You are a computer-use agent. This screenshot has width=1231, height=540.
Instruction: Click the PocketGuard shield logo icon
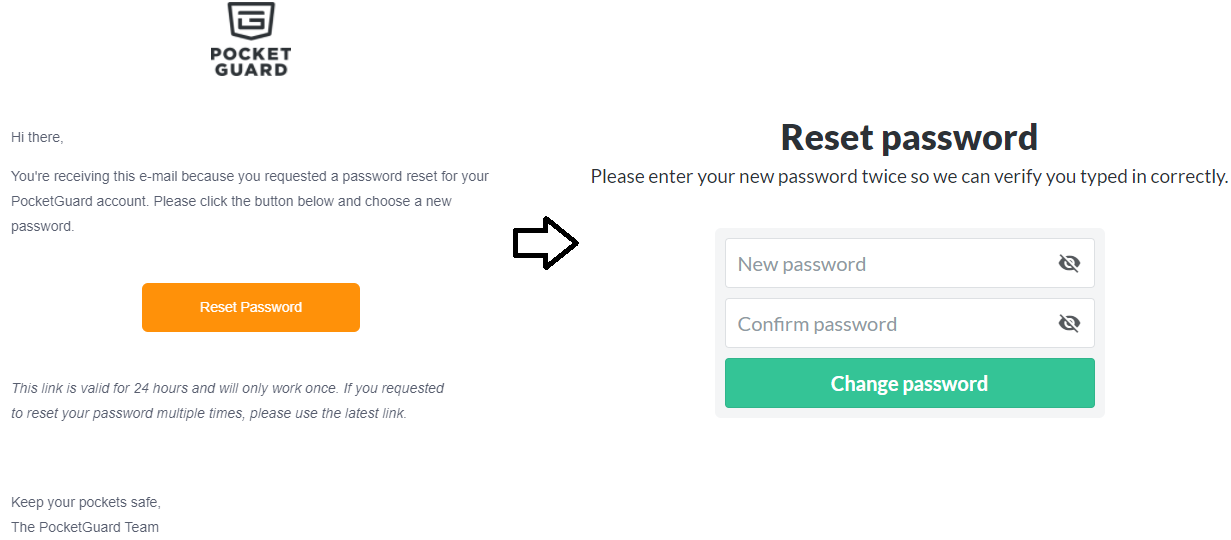[x=251, y=20]
